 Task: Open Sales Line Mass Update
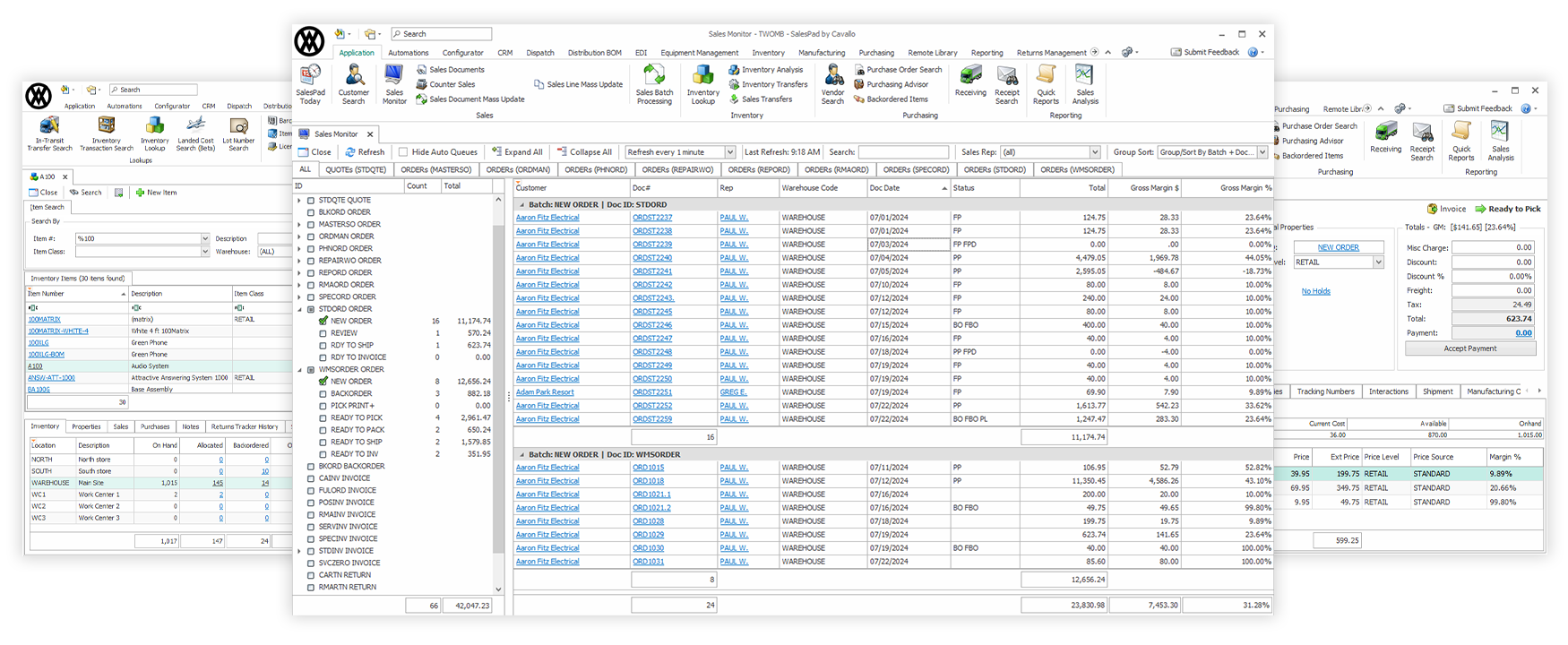pyautogui.click(x=578, y=84)
